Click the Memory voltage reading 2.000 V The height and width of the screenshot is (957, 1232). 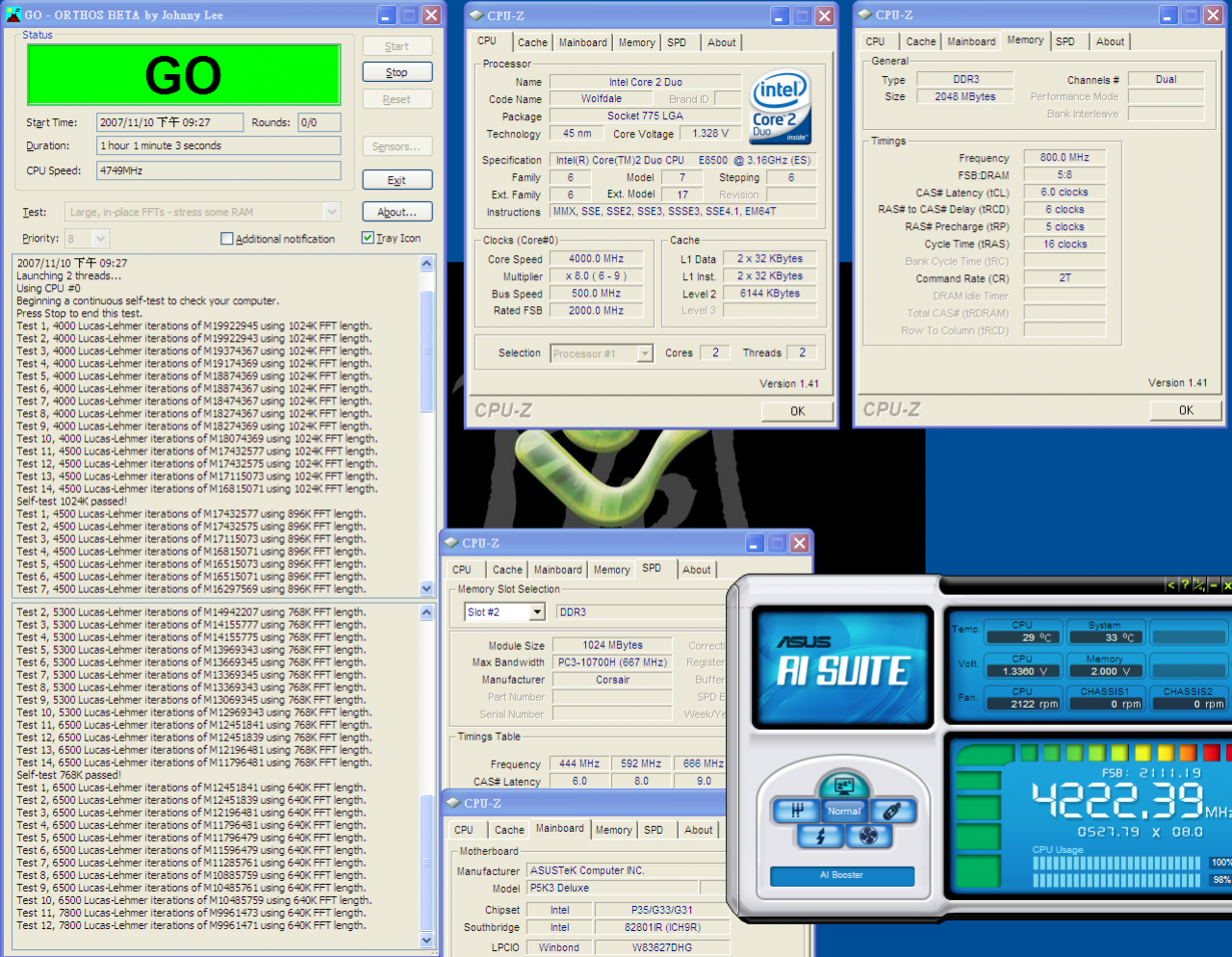(x=1104, y=671)
